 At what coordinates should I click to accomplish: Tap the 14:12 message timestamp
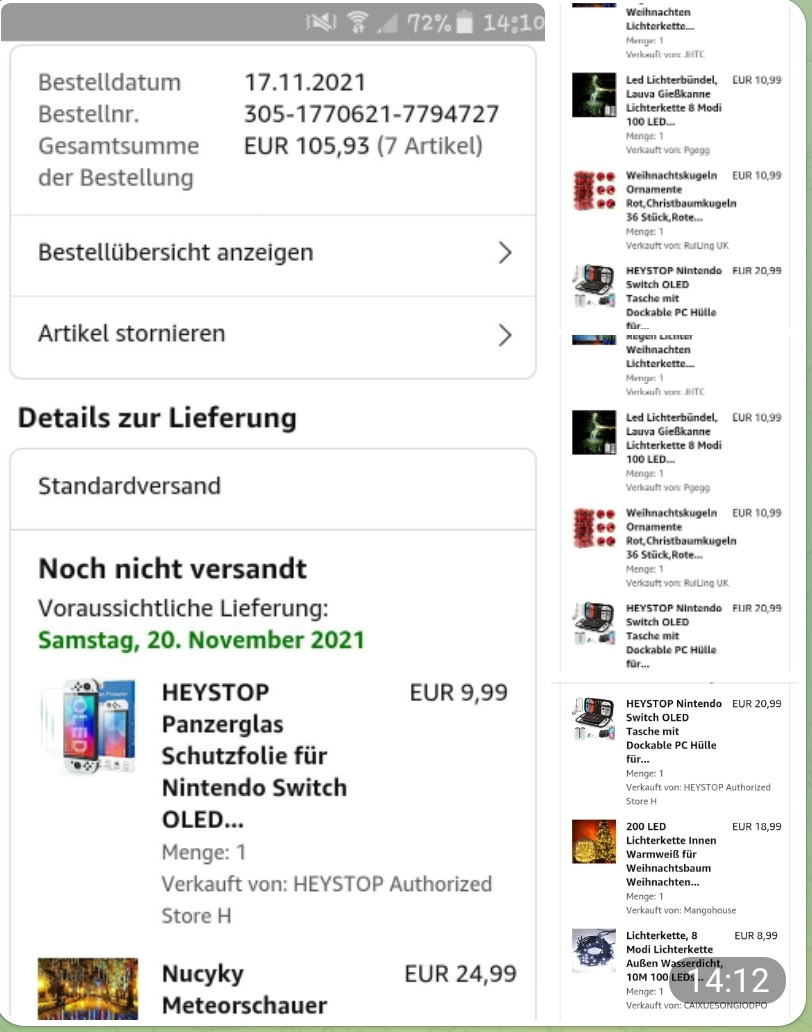click(731, 980)
